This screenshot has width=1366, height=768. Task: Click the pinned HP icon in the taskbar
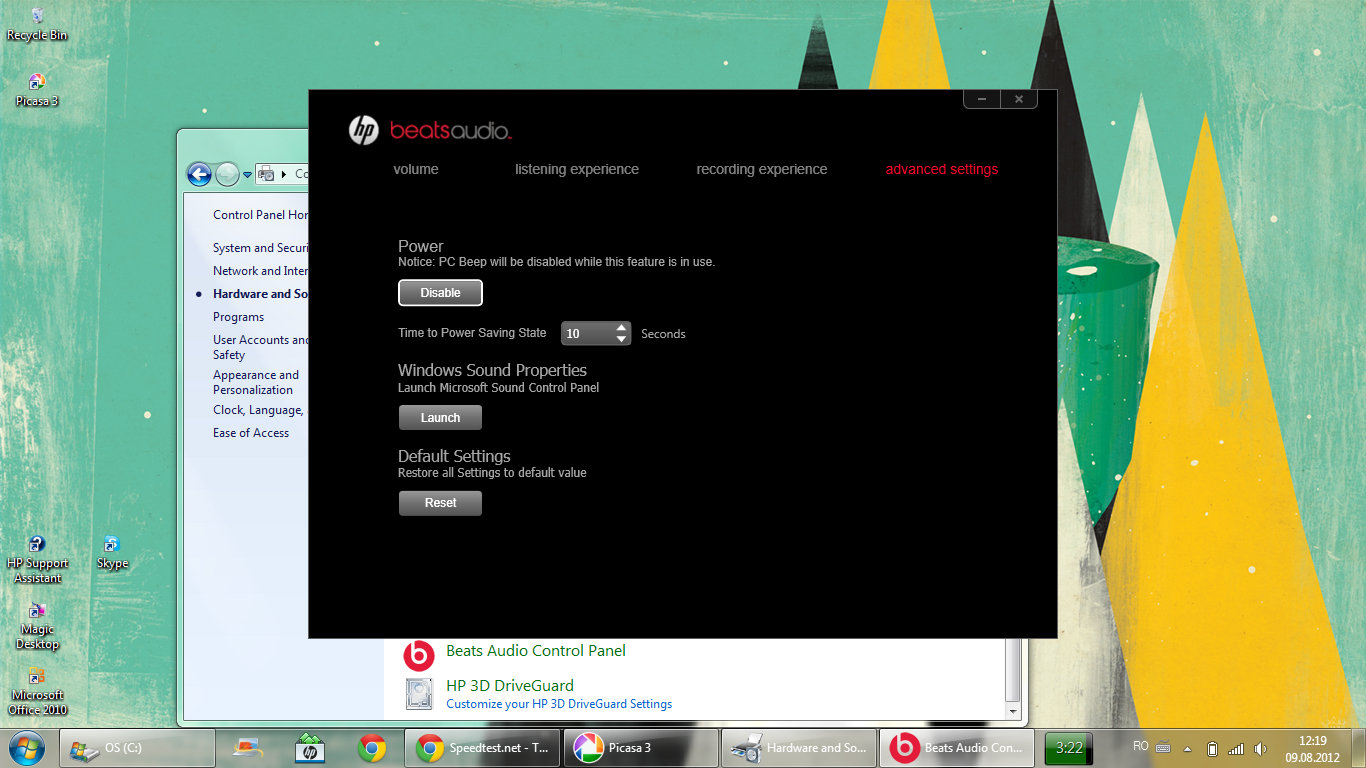[x=309, y=747]
